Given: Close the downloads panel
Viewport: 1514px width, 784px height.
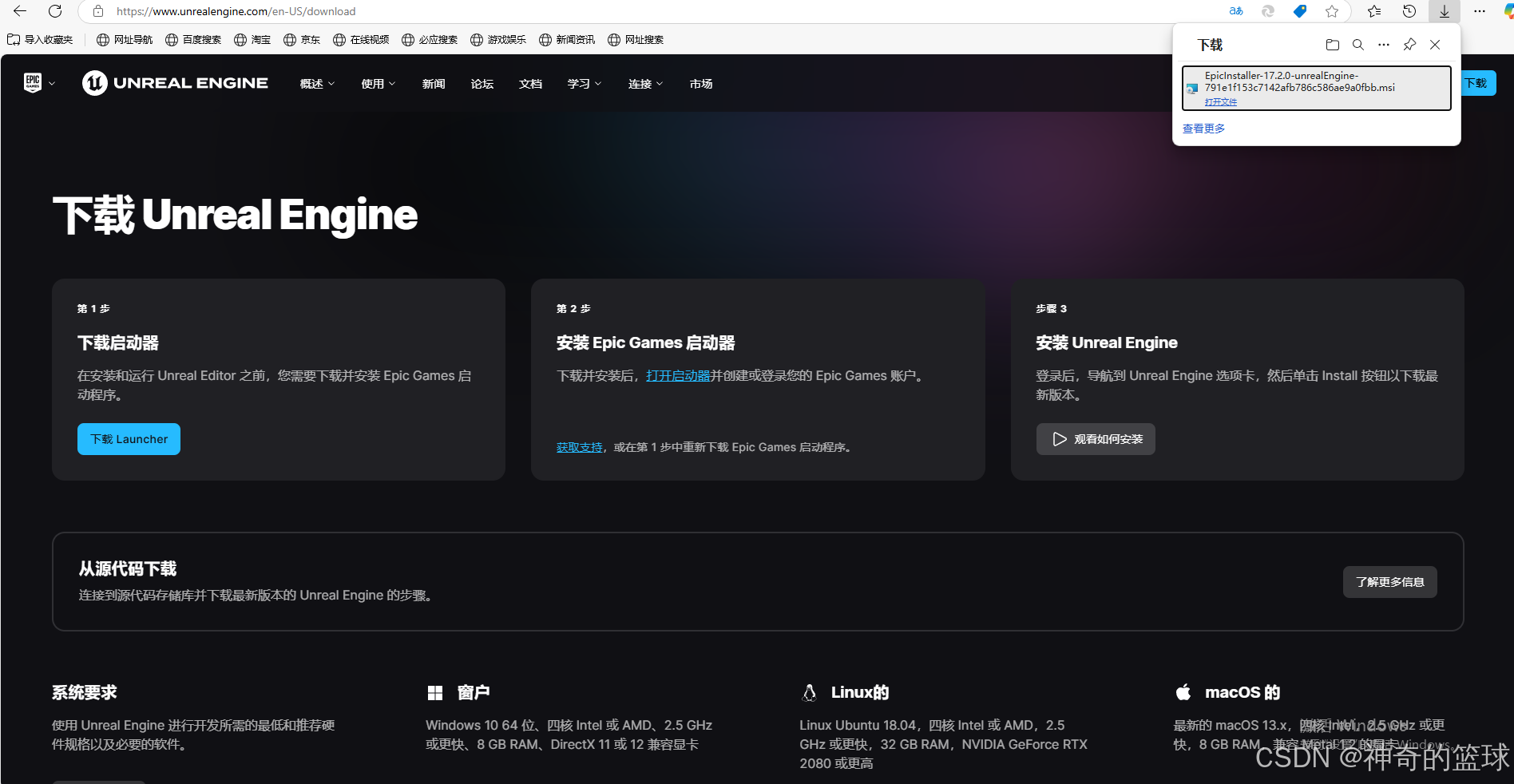Looking at the screenshot, I should click(x=1435, y=45).
